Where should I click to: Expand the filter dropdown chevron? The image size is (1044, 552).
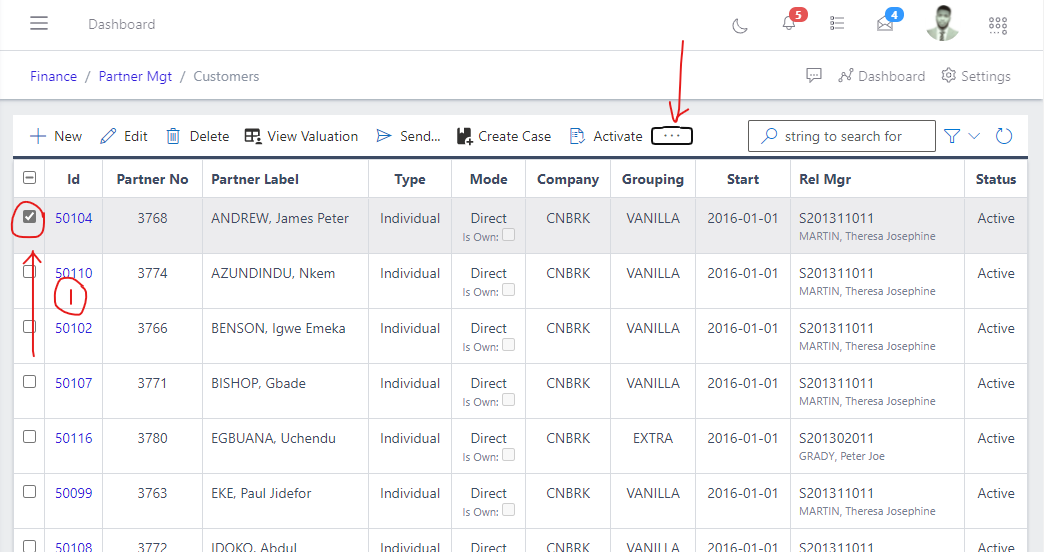(975, 136)
